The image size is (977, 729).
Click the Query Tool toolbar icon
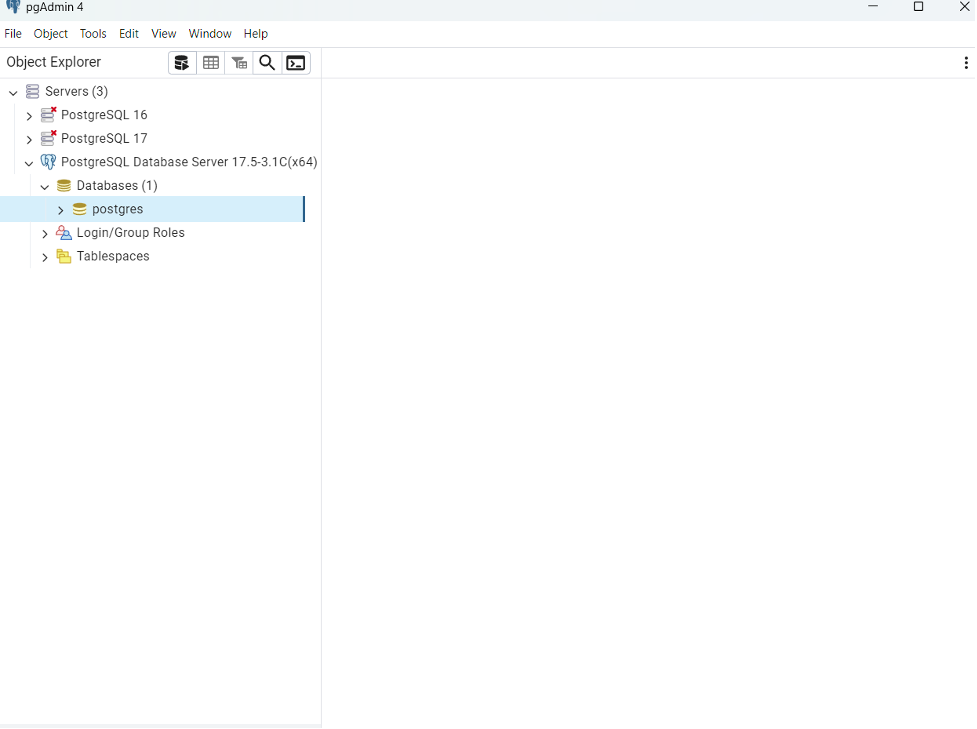point(182,63)
